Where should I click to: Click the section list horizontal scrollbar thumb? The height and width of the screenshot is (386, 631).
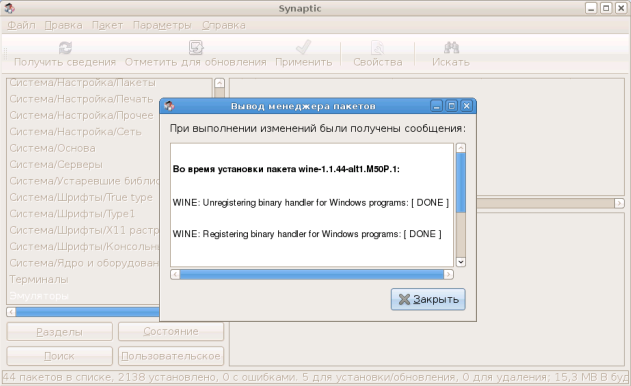[88, 312]
